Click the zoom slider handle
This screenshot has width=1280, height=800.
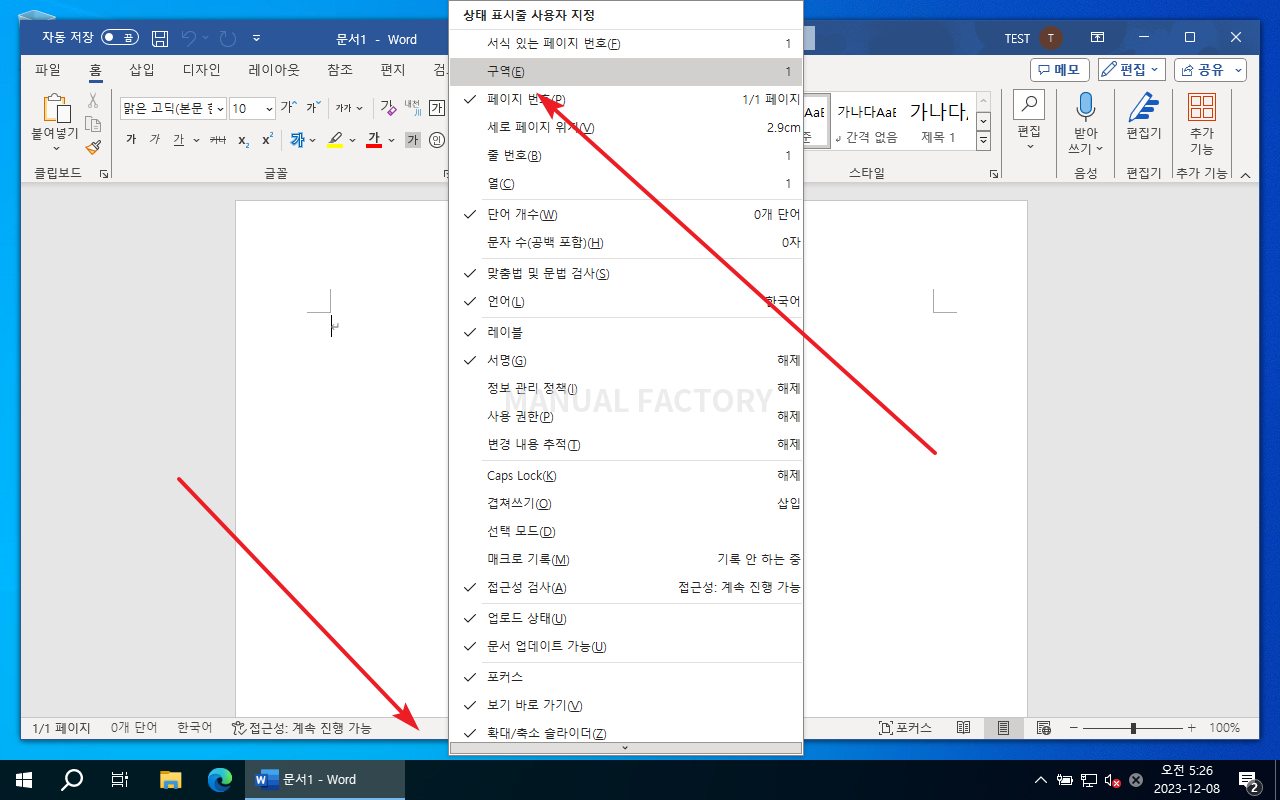1133,728
